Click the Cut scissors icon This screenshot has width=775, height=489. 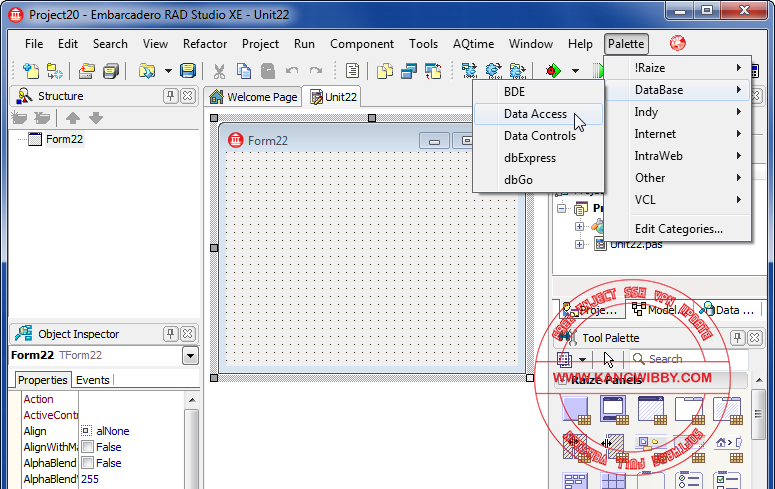219,71
